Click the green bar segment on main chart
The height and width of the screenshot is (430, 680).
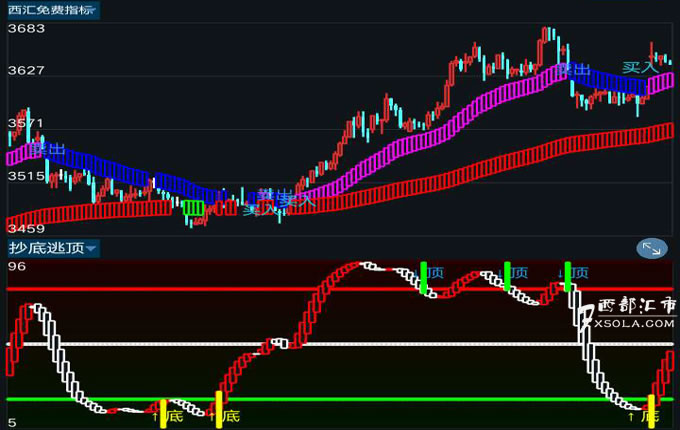point(193,208)
